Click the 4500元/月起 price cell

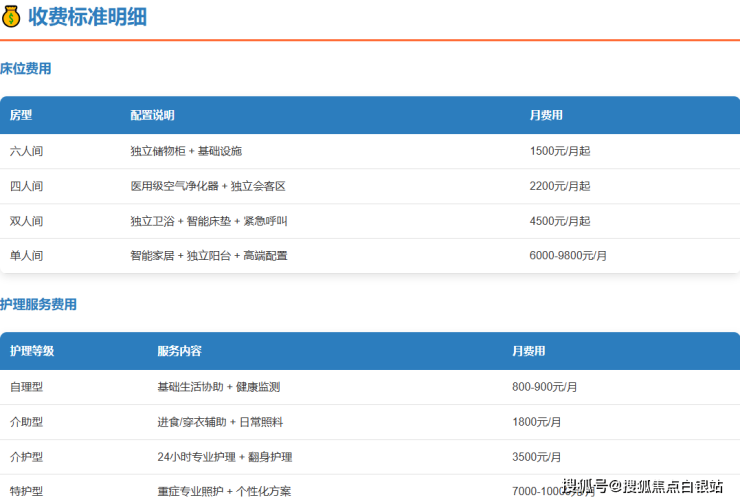[560, 221]
